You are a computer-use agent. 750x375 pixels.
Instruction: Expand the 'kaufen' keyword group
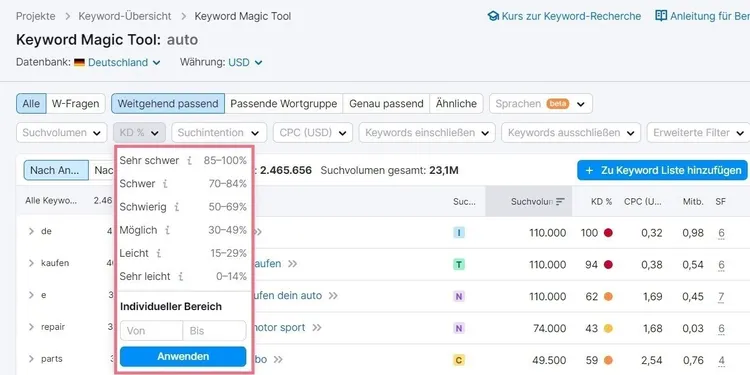pos(31,263)
